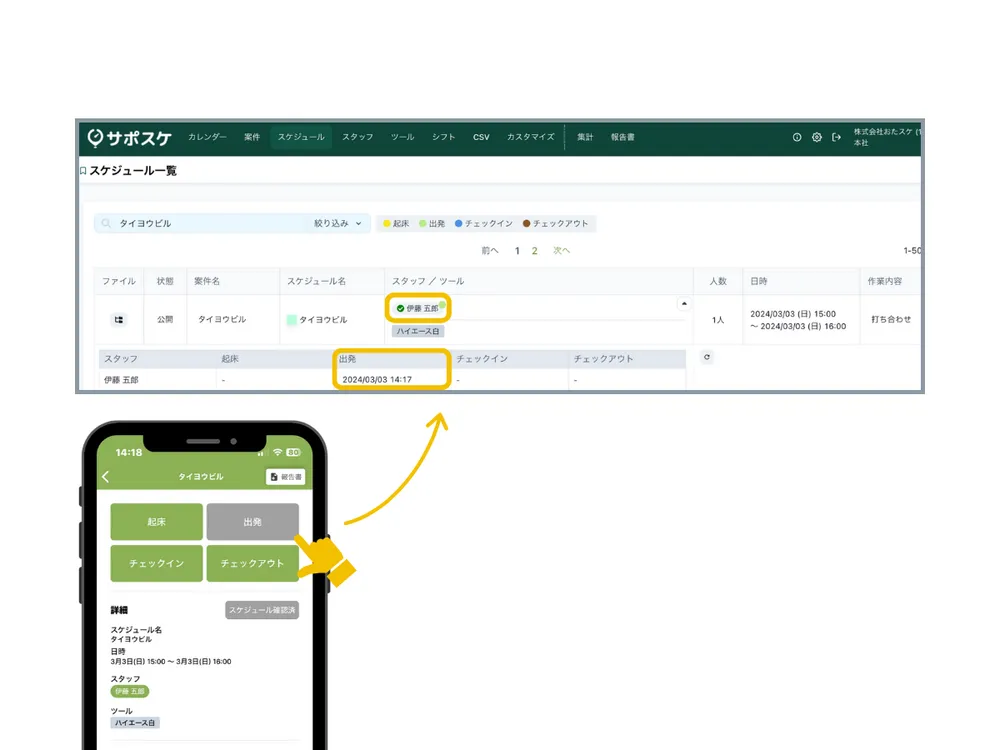1000x750 pixels.
Task: Open the カレンダー menu item
Action: point(207,137)
